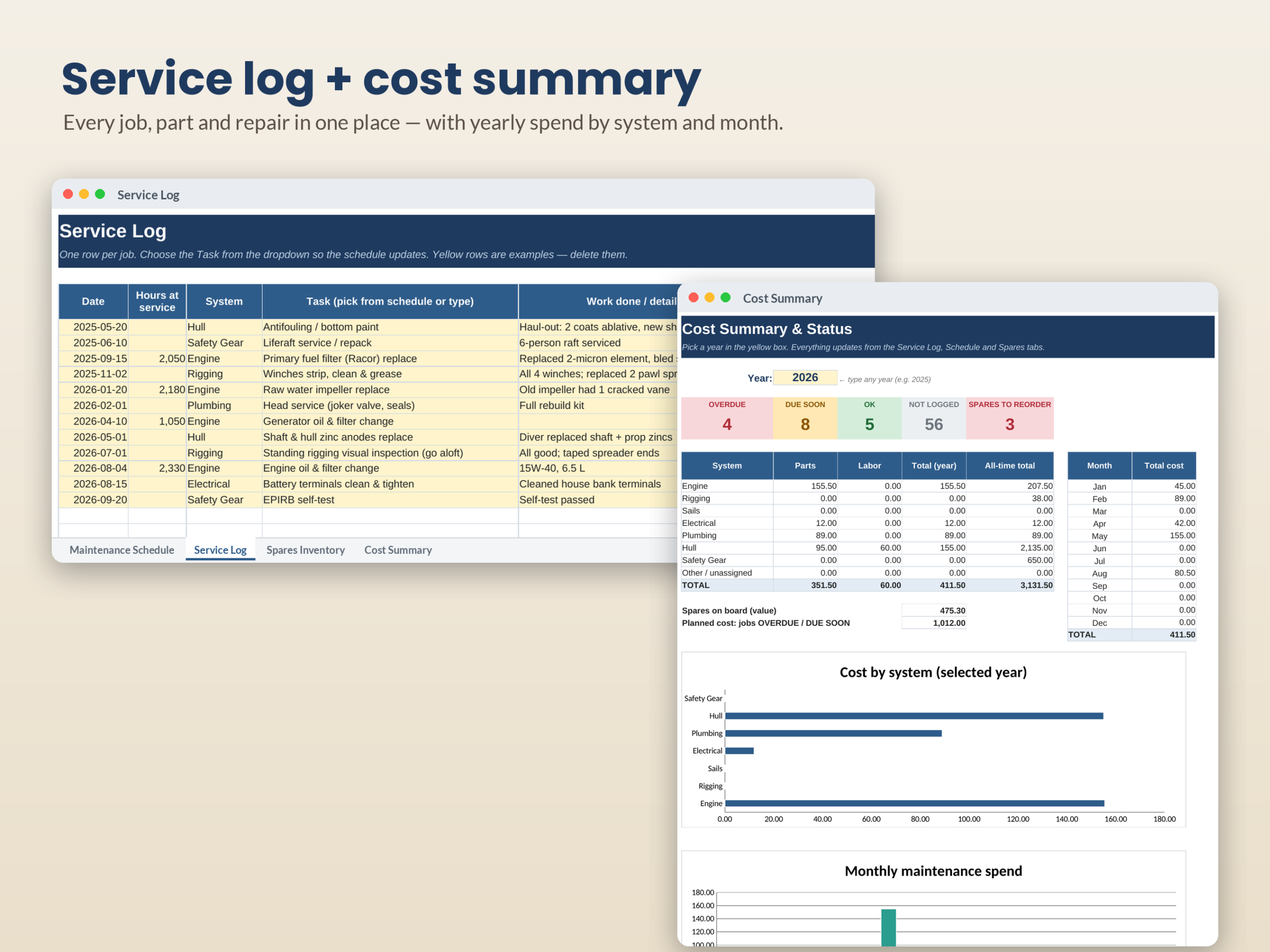Viewport: 1270px width, 952px height.
Task: Click the teal bar in Monthly maintenance spend chart
Action: pos(888,927)
